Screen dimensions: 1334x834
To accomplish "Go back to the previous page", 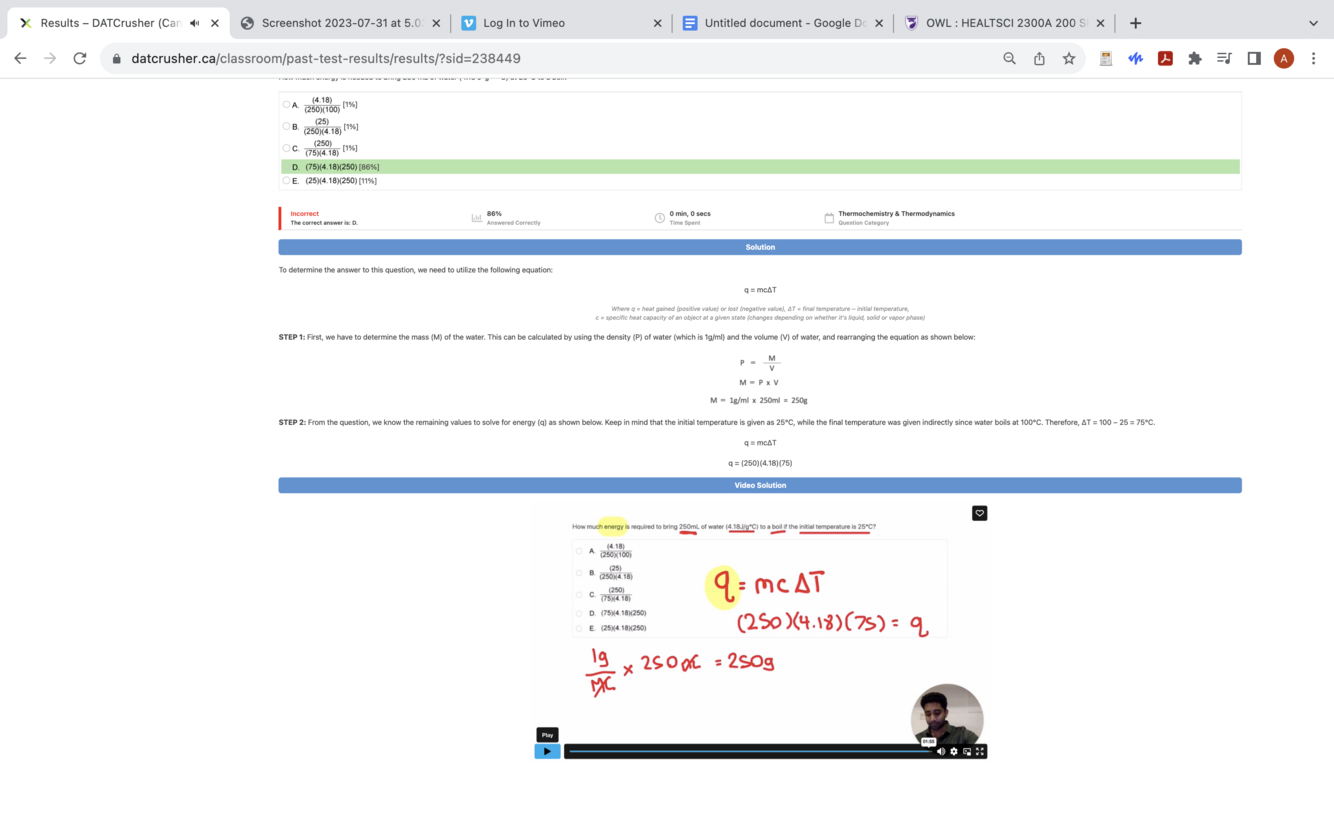I will pos(20,58).
